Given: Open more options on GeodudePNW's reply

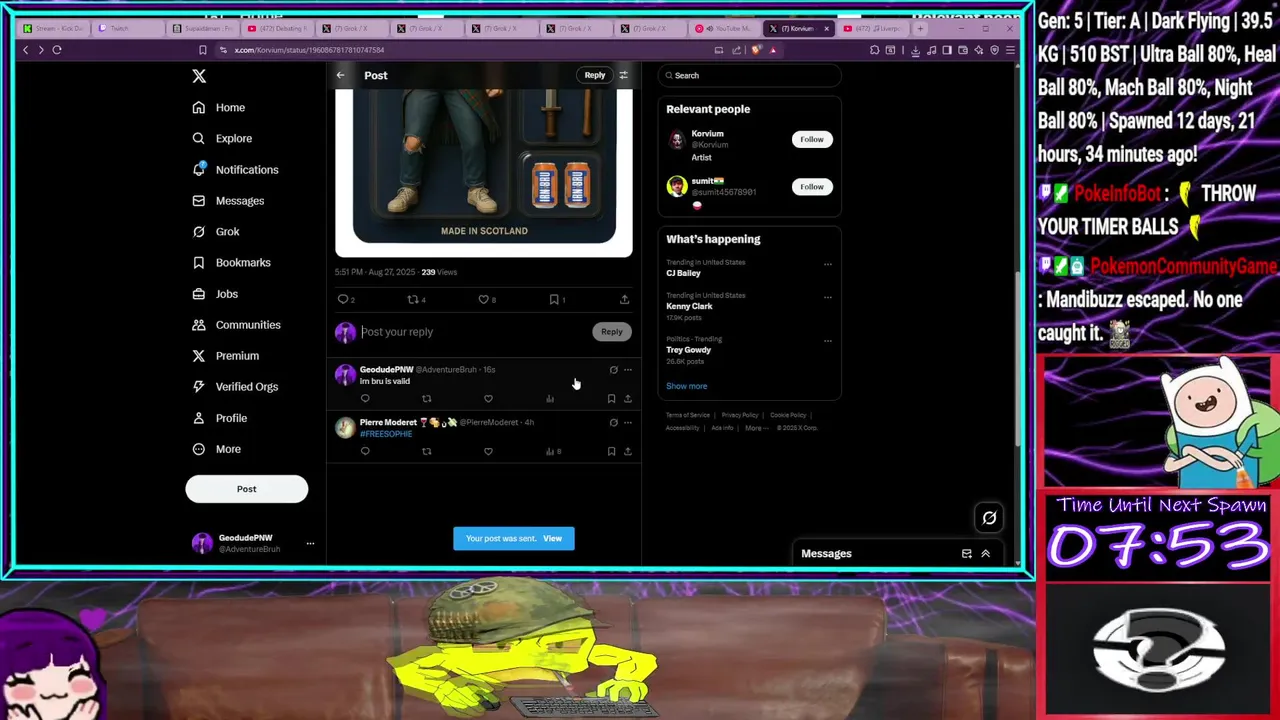Looking at the screenshot, I should [x=628, y=370].
